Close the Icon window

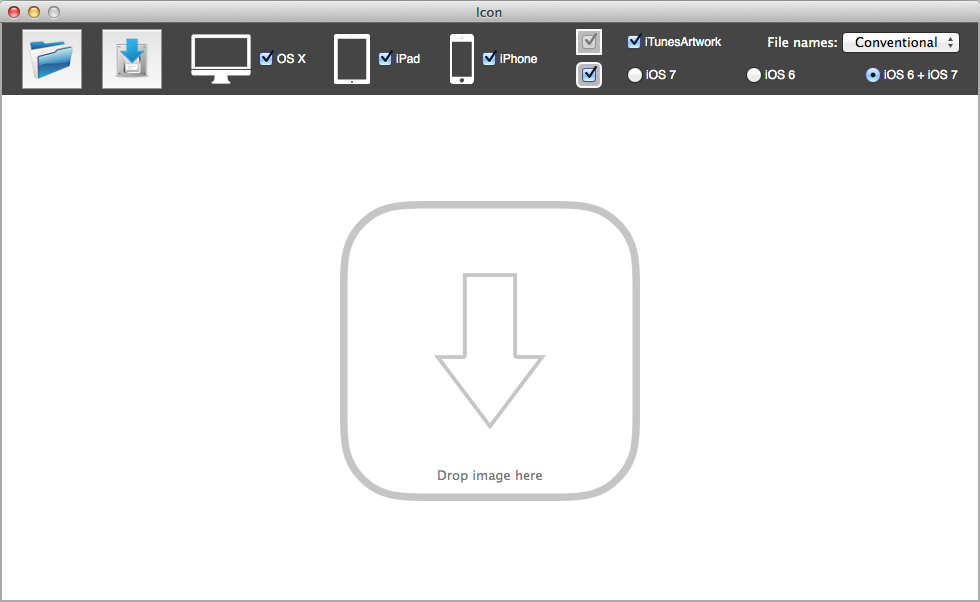(14, 12)
